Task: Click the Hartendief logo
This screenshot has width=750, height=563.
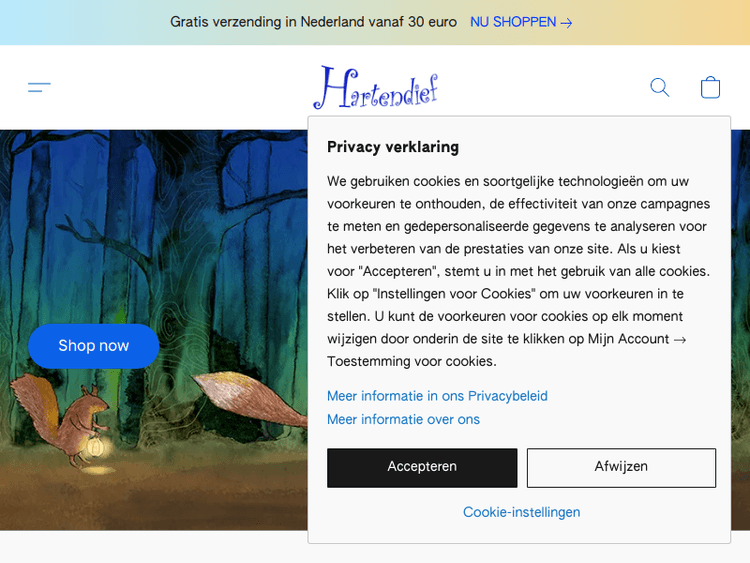Action: pyautogui.click(x=375, y=88)
